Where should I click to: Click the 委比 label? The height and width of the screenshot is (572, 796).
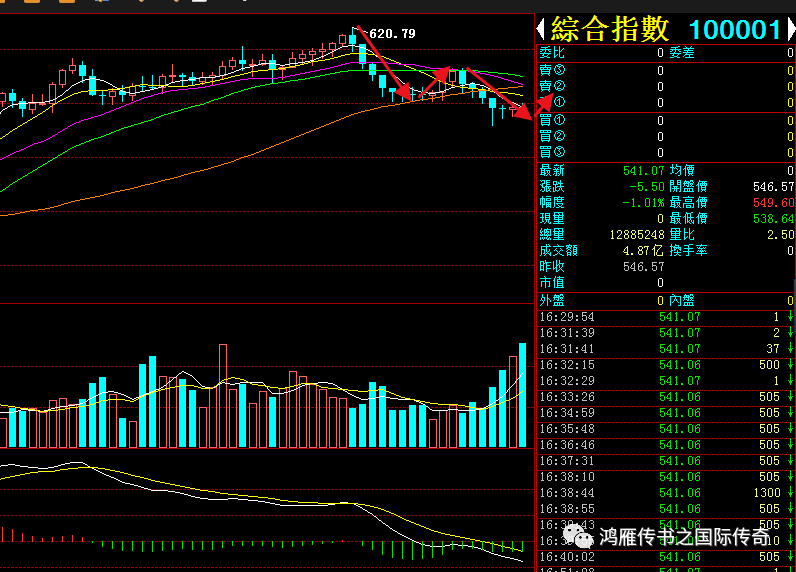pyautogui.click(x=552, y=53)
